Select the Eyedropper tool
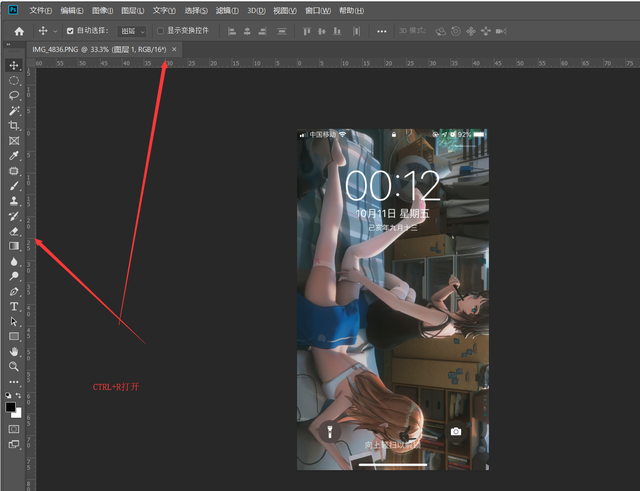 pyautogui.click(x=14, y=156)
